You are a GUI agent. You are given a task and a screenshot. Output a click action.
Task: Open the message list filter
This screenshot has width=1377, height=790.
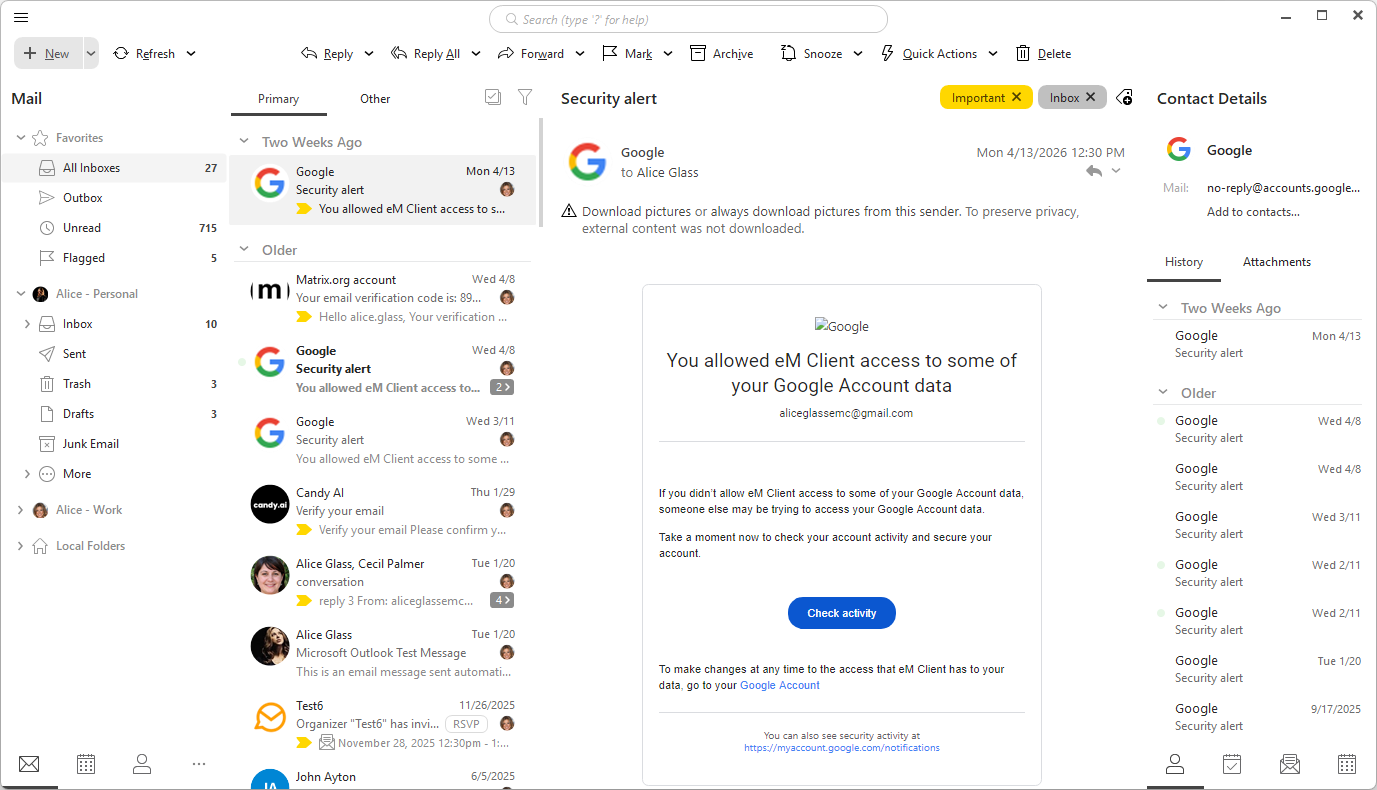pos(525,97)
